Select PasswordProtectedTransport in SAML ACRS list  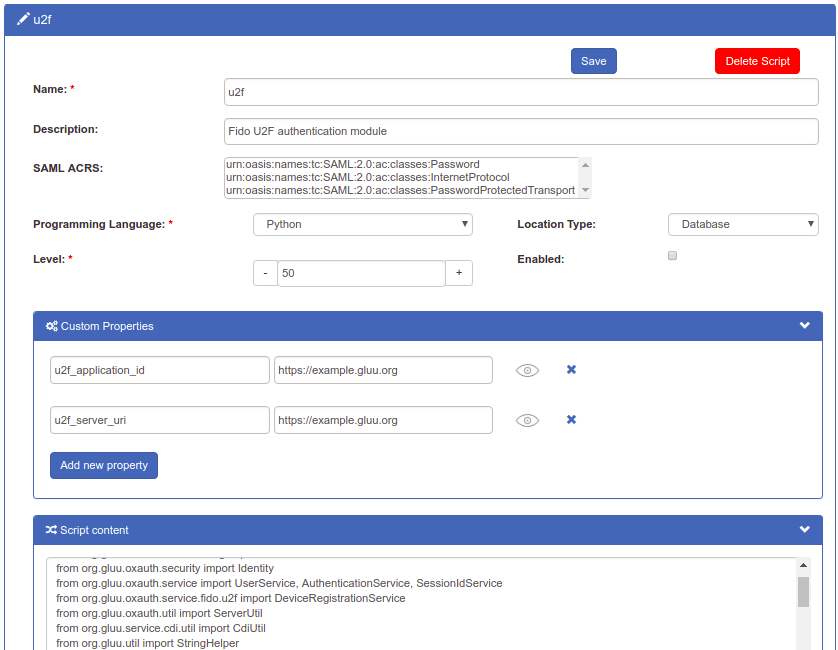[400, 190]
